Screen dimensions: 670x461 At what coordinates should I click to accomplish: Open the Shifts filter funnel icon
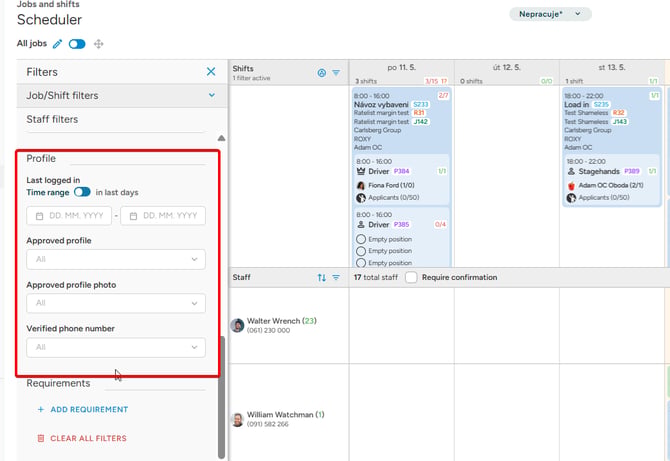336,73
